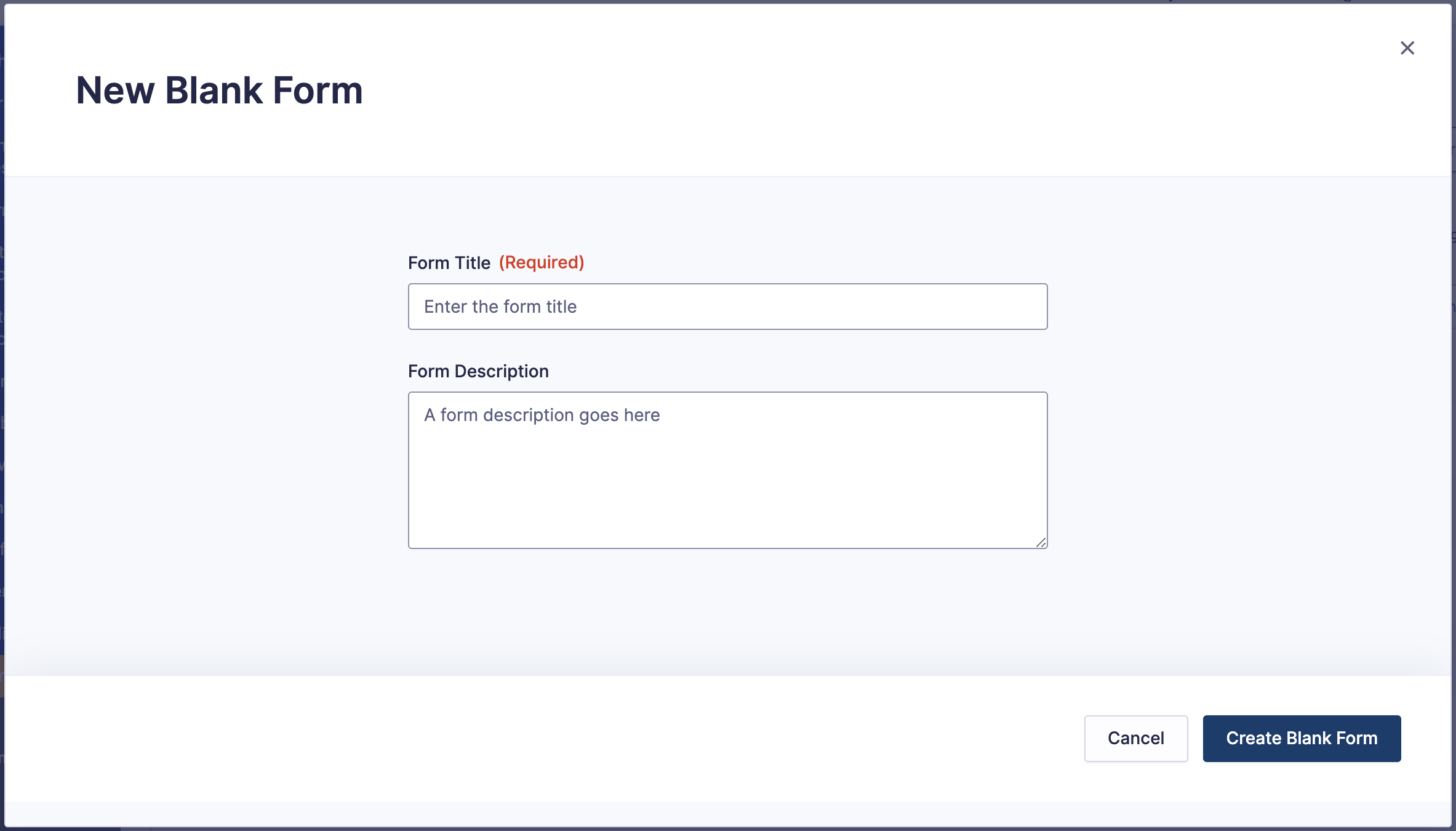1456x831 pixels.
Task: Click the X icon at dialog corner
Action: (x=1407, y=48)
